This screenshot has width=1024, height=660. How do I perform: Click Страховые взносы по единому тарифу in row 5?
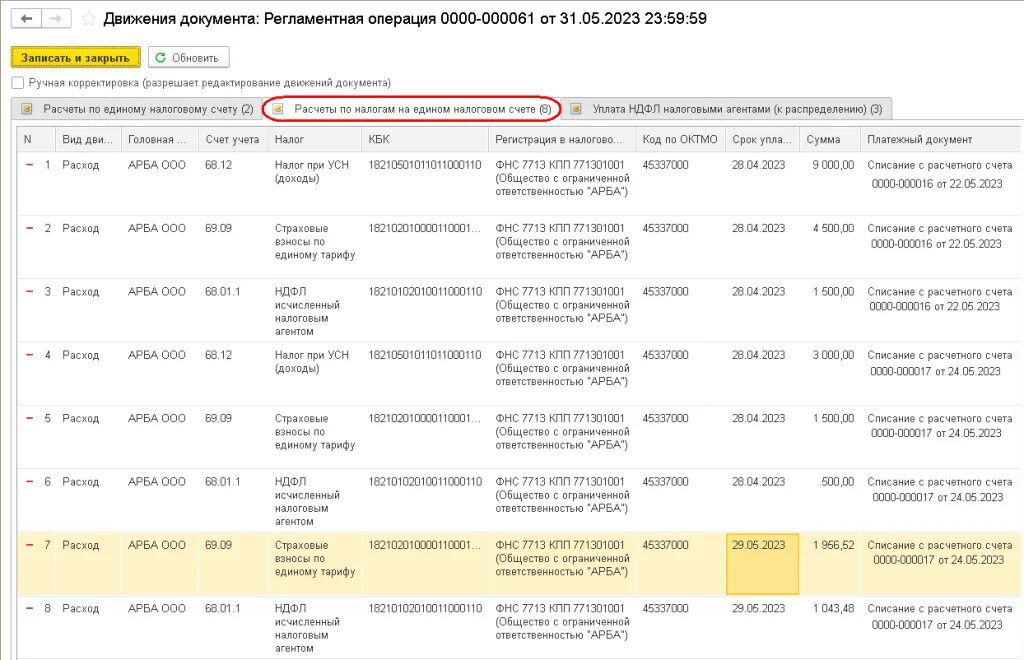click(315, 432)
